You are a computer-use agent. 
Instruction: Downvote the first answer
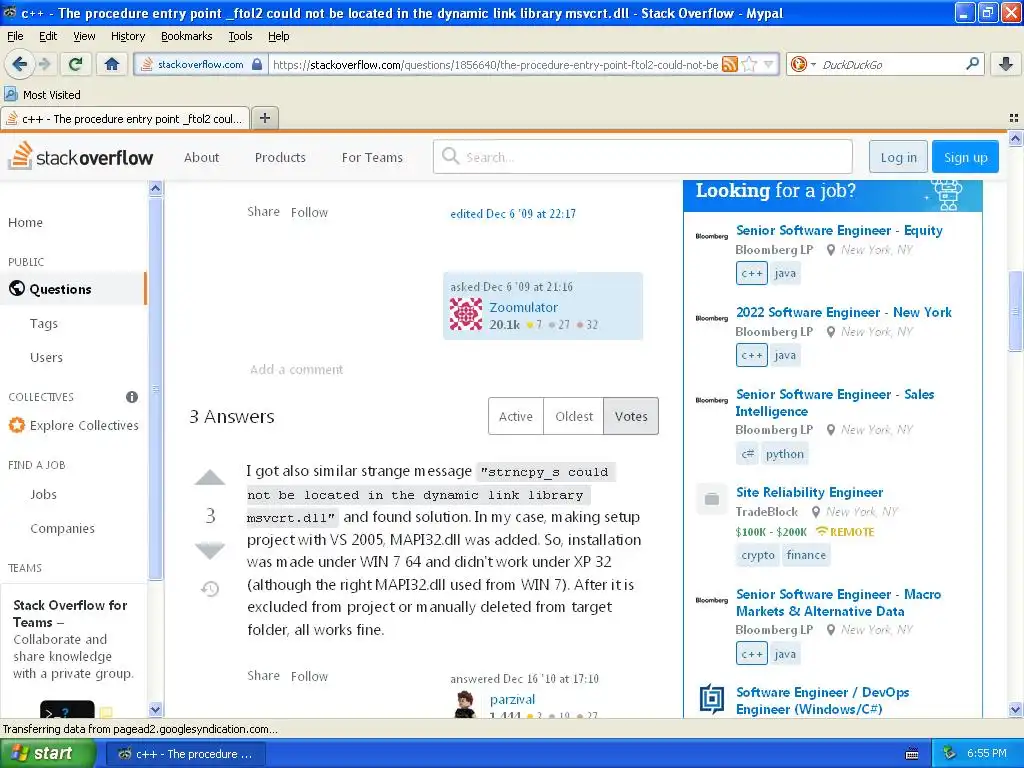pos(210,550)
